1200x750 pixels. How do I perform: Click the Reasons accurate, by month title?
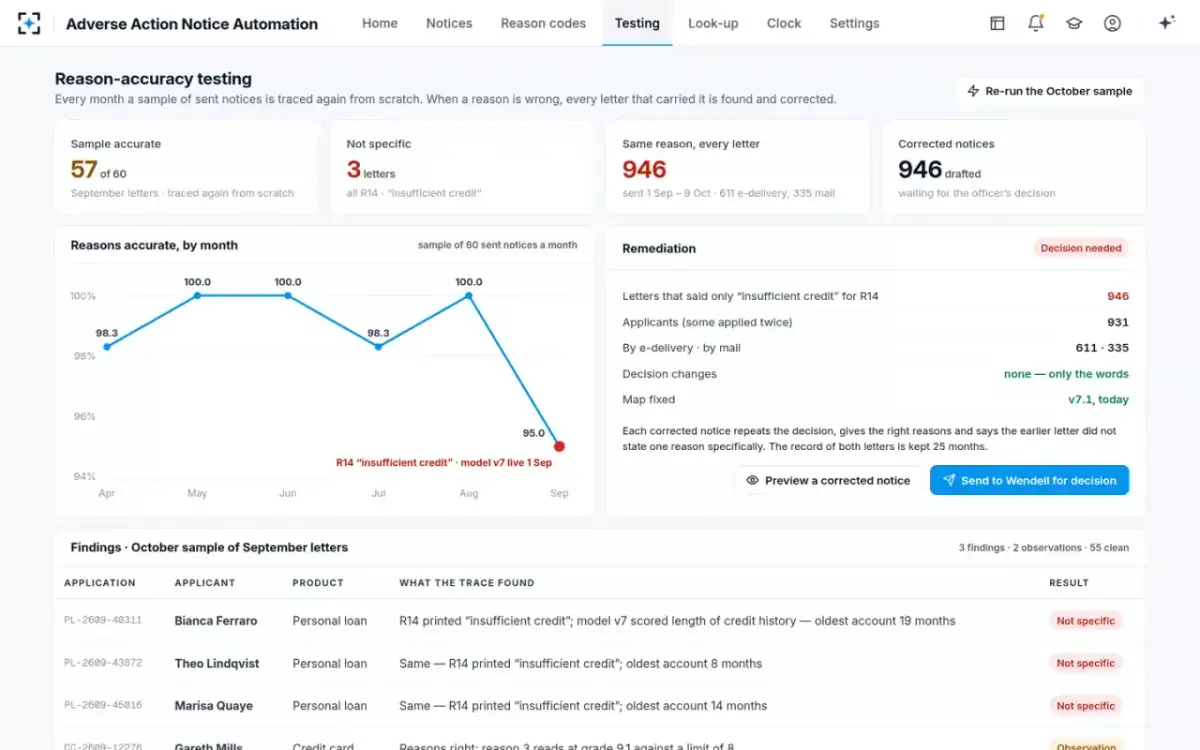154,245
